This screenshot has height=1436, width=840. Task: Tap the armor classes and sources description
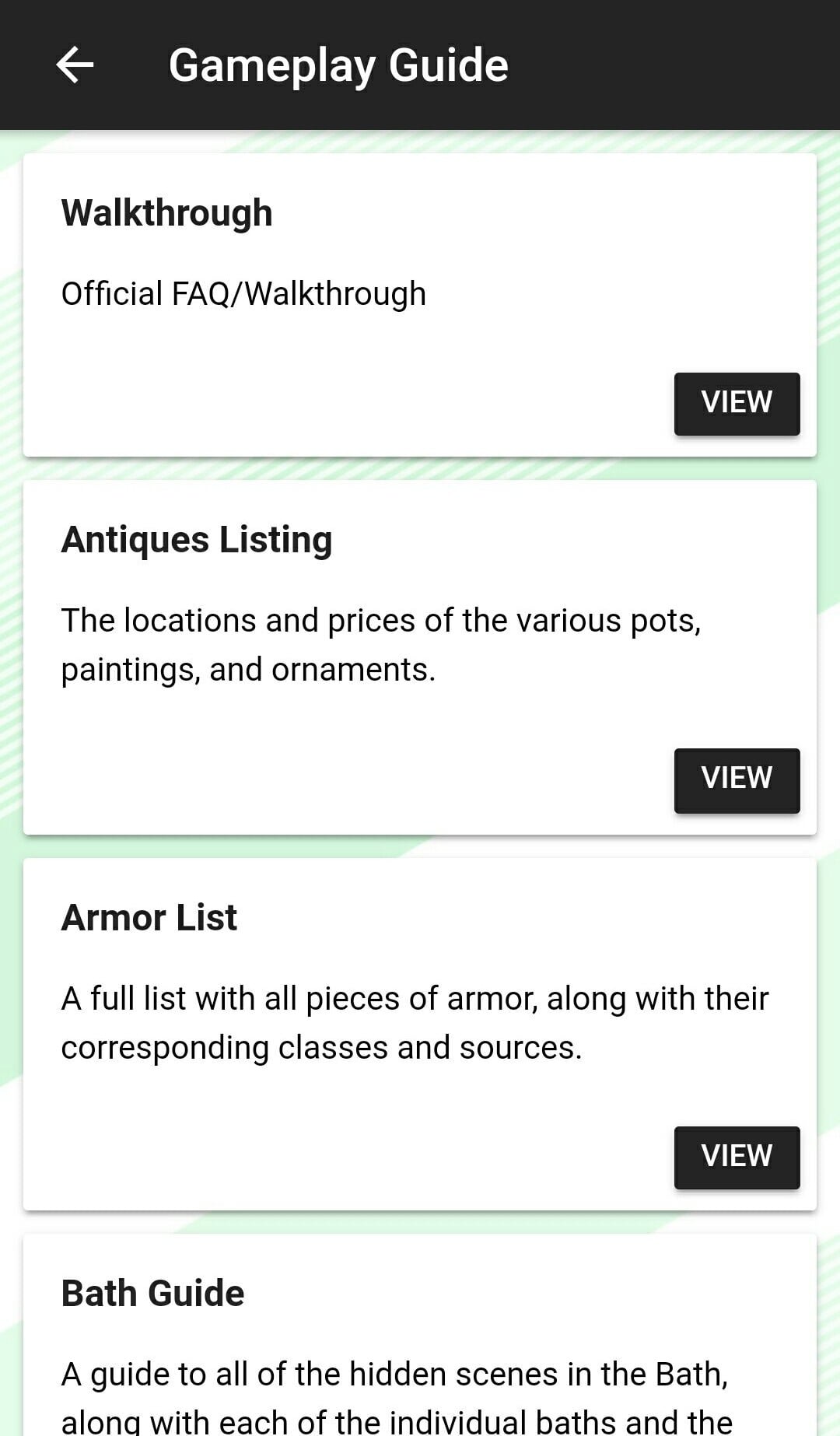(x=415, y=1023)
